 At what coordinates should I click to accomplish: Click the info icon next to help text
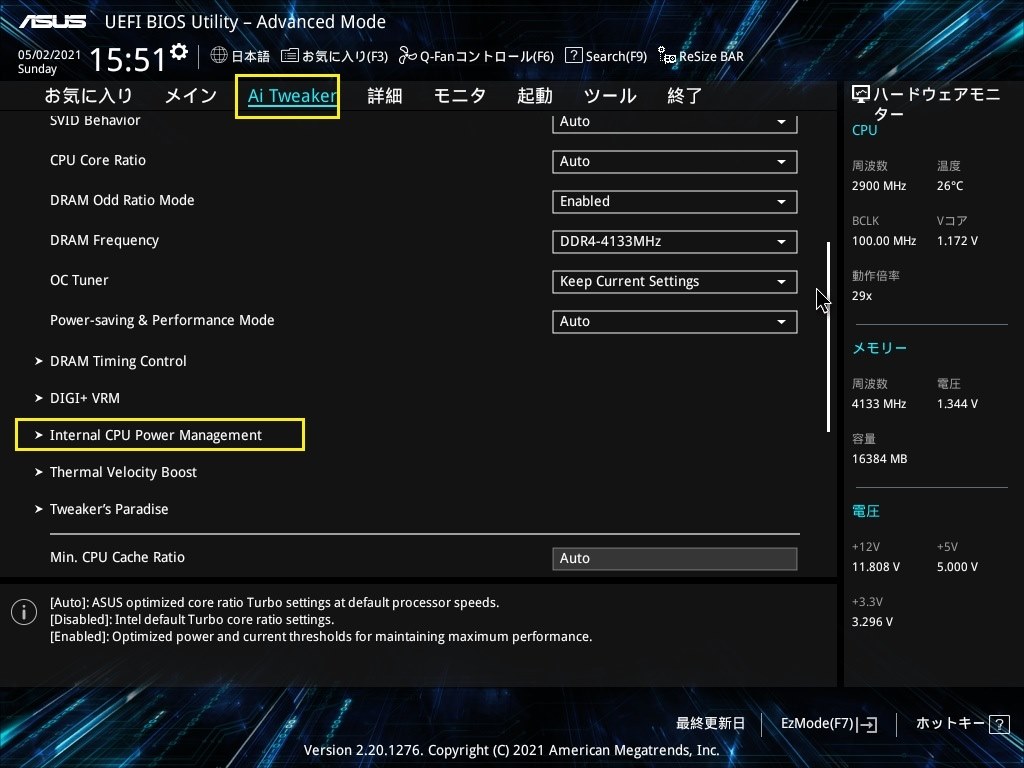(x=23, y=611)
